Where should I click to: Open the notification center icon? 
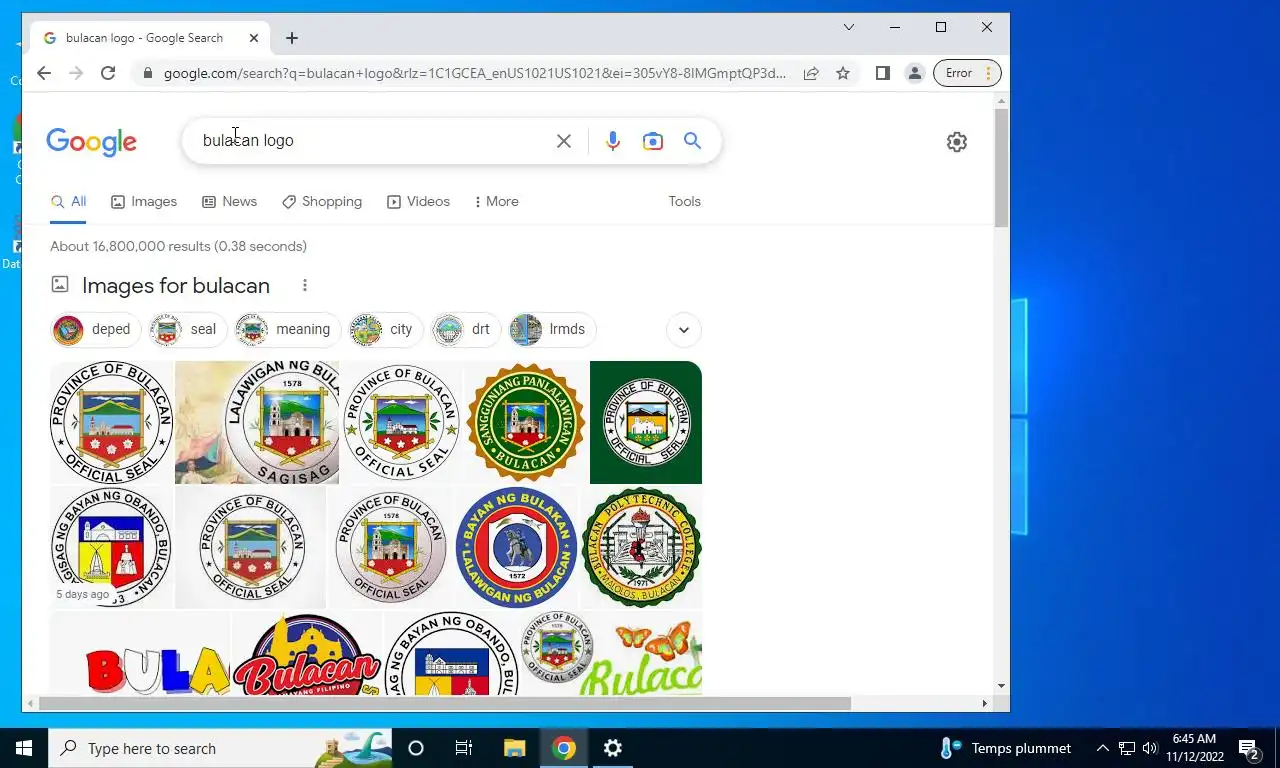click(1250, 748)
